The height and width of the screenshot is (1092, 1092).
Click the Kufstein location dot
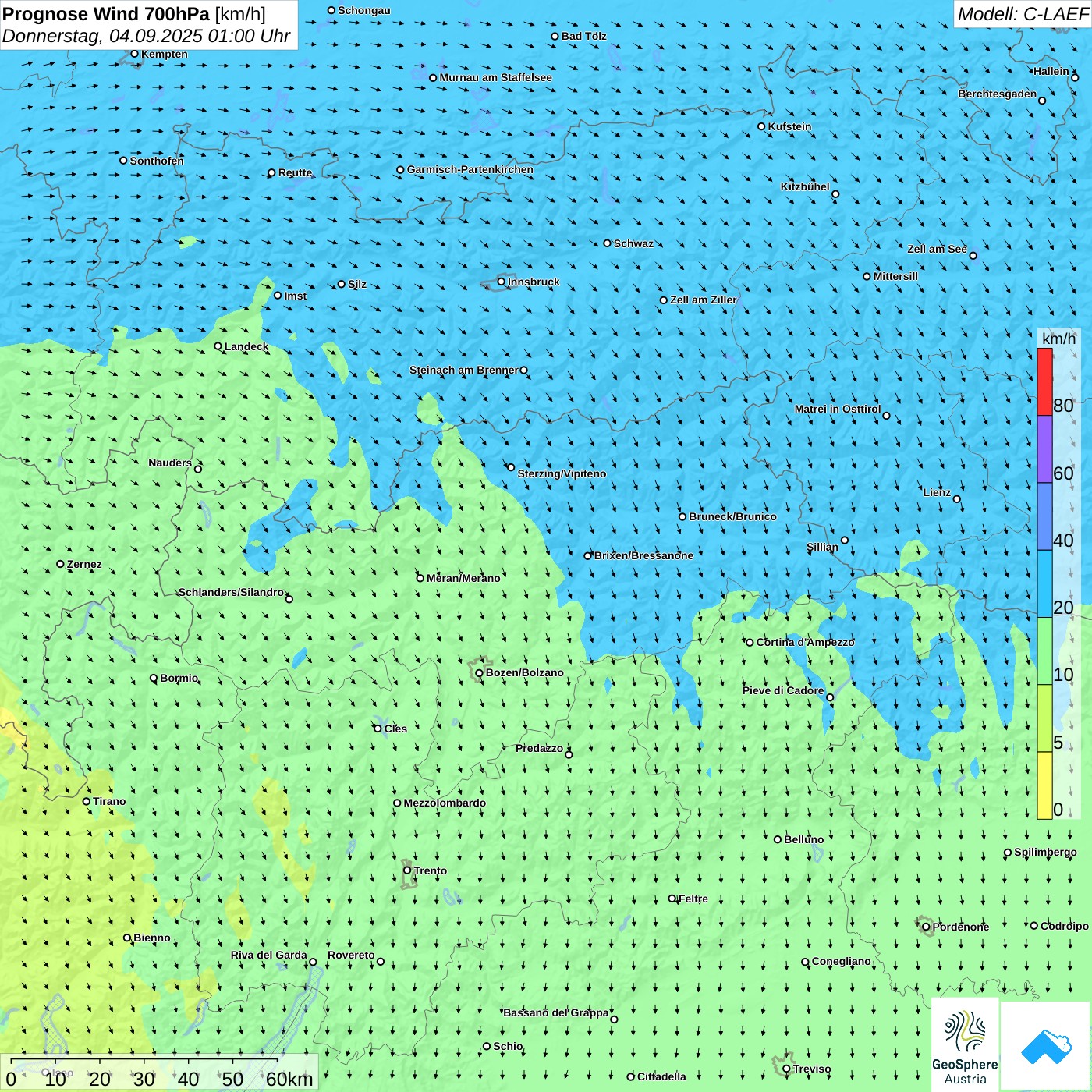click(x=761, y=126)
